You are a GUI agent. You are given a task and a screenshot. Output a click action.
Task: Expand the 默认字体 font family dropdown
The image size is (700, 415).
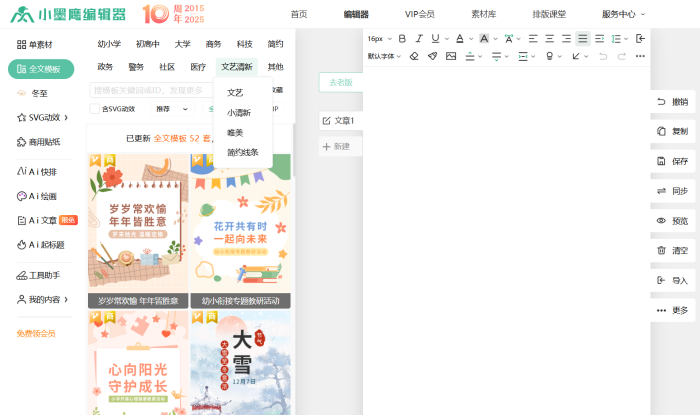(x=385, y=56)
